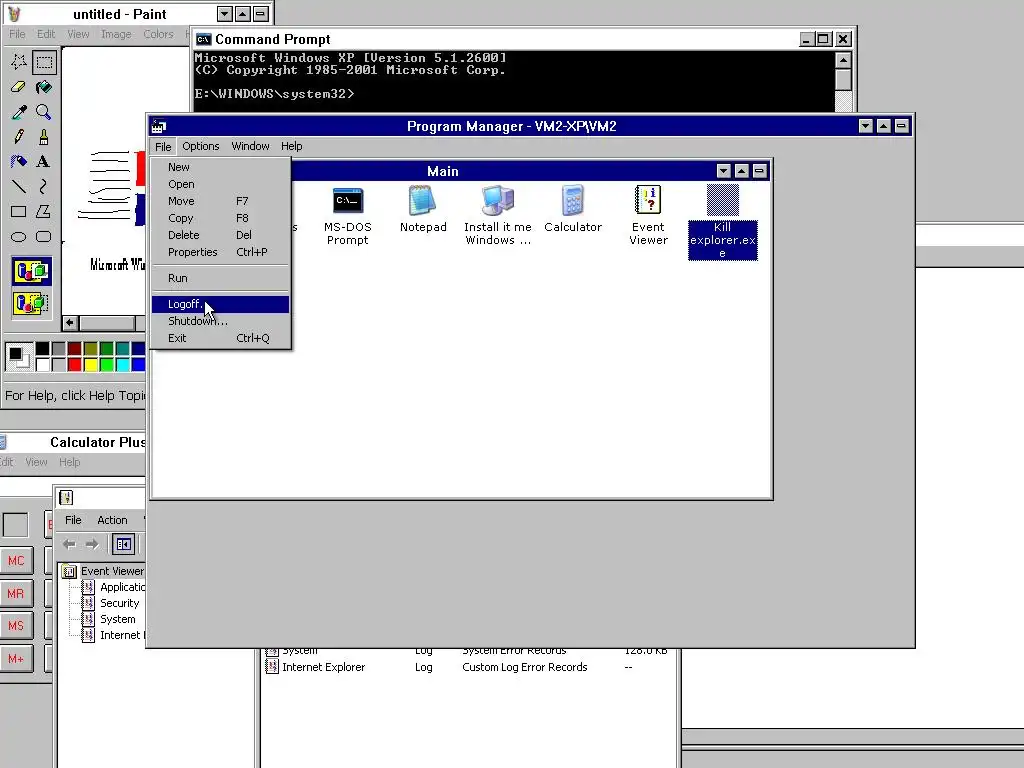Click Logoff in the File menu

pos(220,304)
